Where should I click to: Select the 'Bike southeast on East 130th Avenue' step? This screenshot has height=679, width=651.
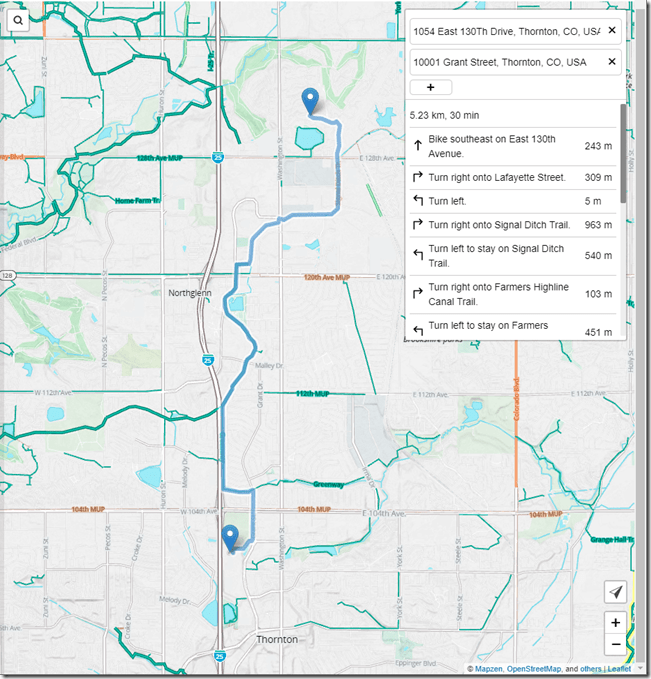[505, 145]
